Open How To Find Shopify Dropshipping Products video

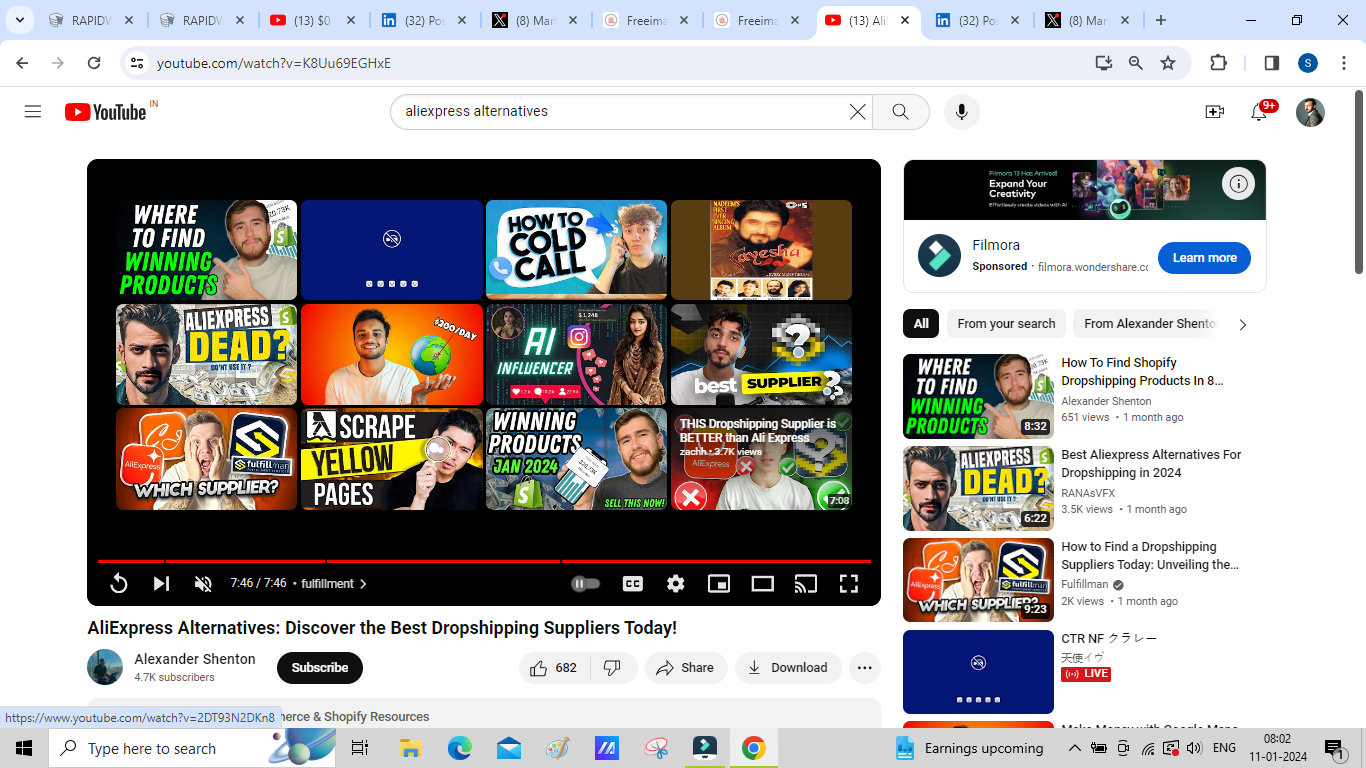(x=1142, y=372)
